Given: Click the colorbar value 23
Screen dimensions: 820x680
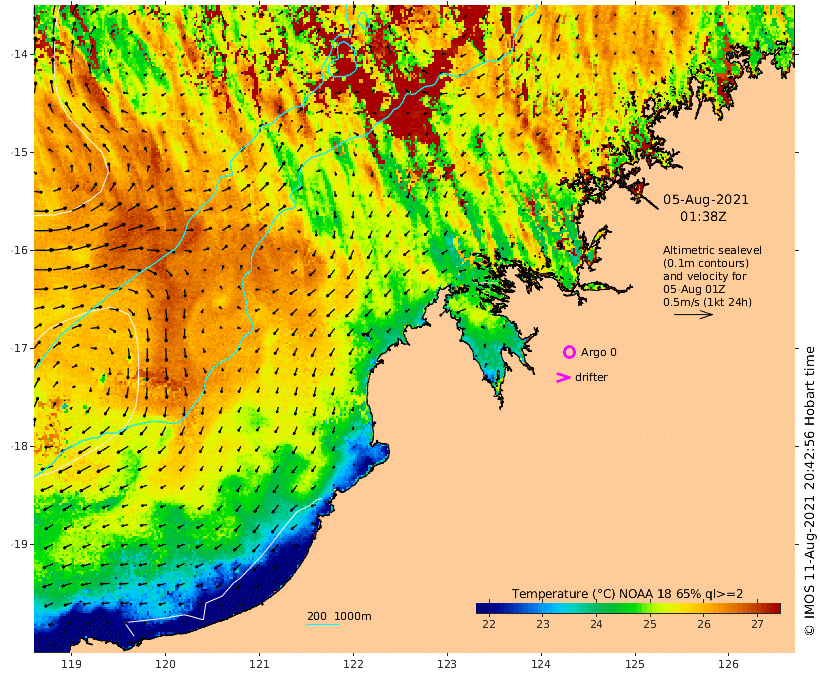Looking at the screenshot, I should click(x=542, y=624).
